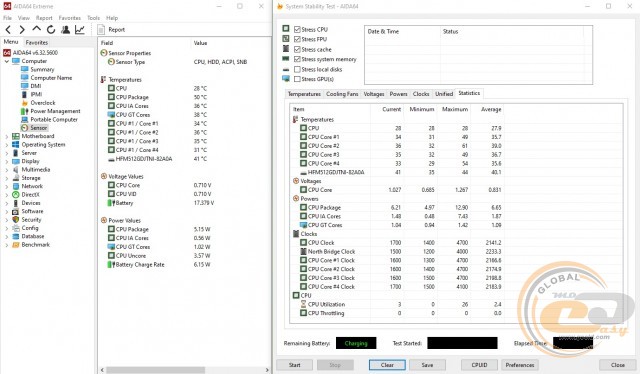Open the File menu
640x374 pixels.
pos(7,18)
